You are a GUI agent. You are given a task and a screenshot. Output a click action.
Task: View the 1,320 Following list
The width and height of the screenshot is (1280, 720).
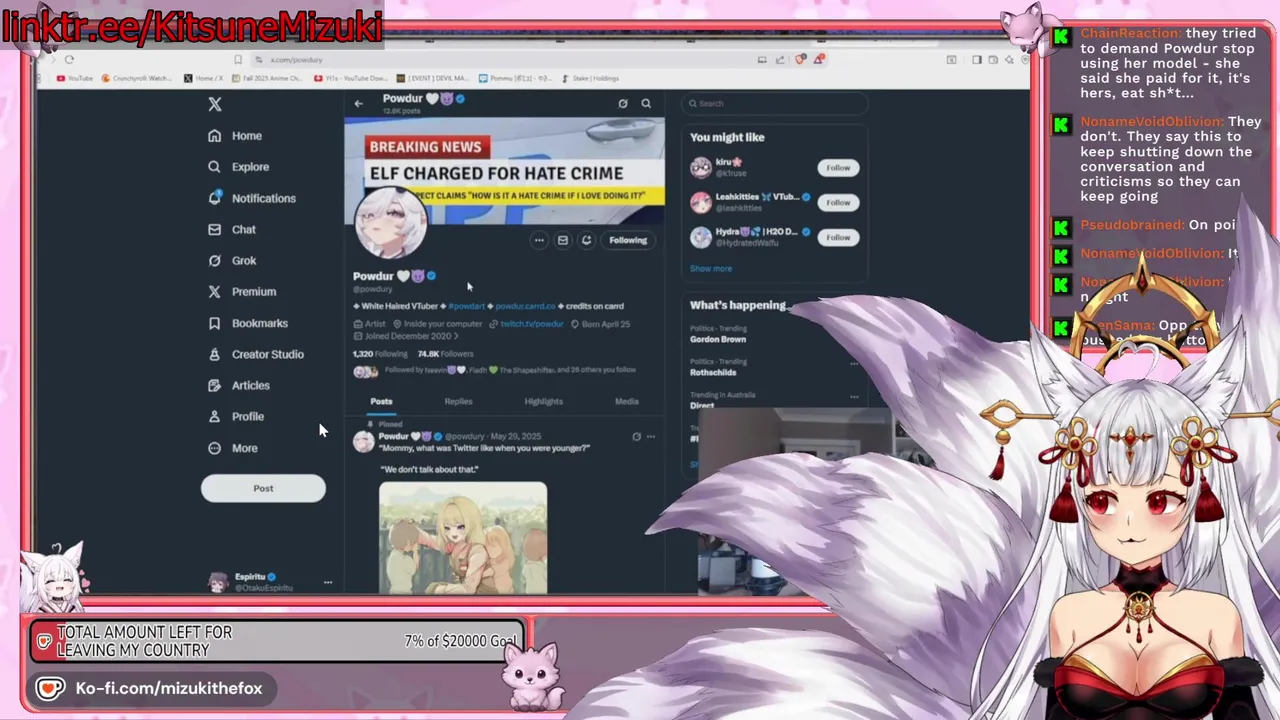click(x=380, y=354)
